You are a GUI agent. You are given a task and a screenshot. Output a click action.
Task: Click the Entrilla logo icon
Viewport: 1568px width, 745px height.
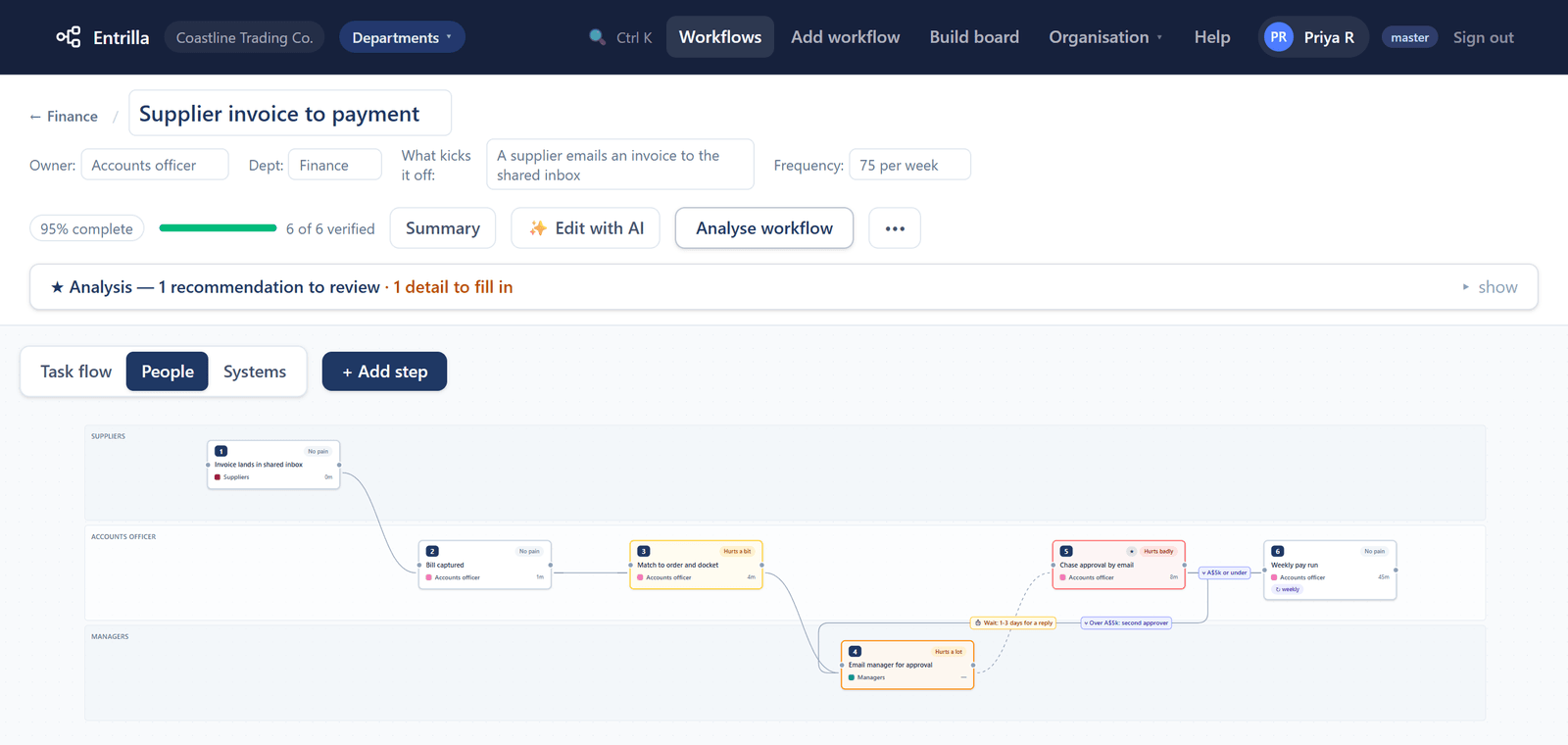pyautogui.click(x=69, y=37)
